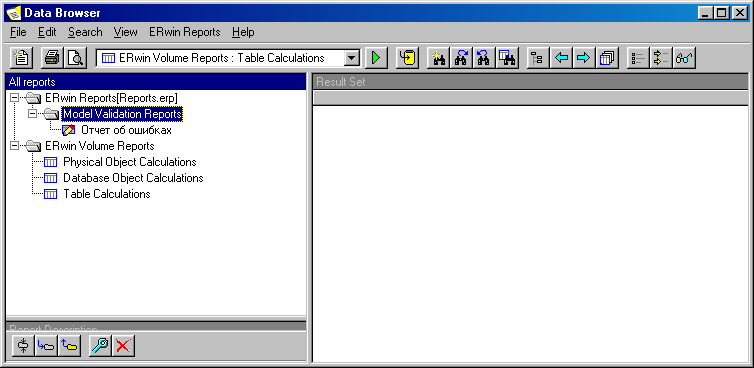The image size is (754, 368).
Task: Collapse the ERwin Volume Reports node
Action: pyautogui.click(x=15, y=146)
